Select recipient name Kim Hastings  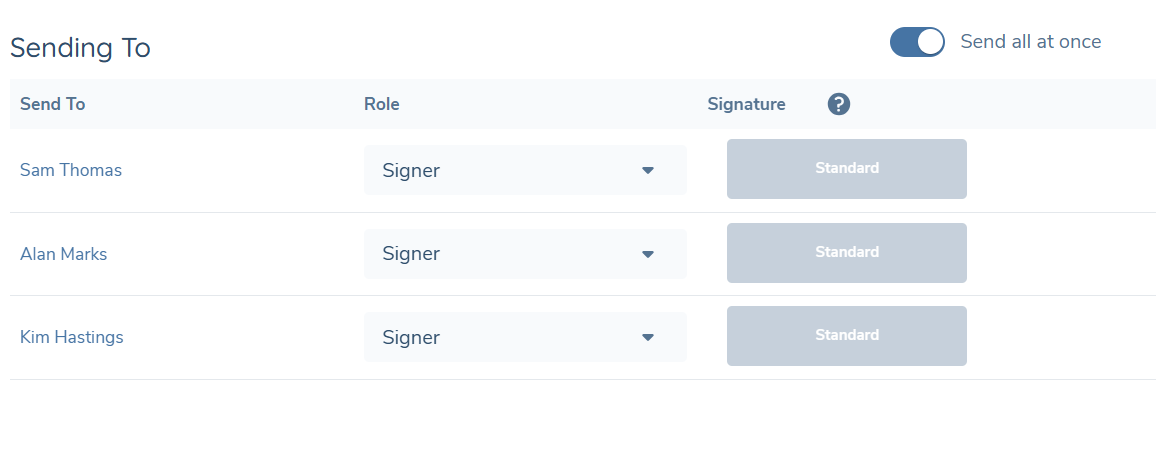(72, 337)
